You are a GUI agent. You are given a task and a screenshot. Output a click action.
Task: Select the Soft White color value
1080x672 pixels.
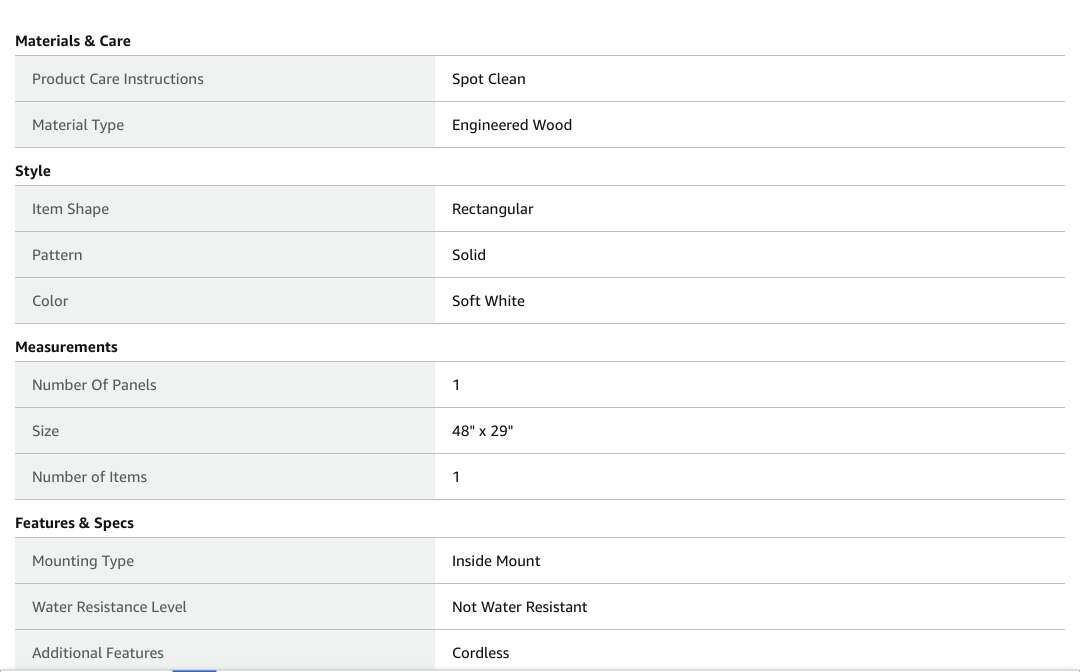(x=488, y=301)
